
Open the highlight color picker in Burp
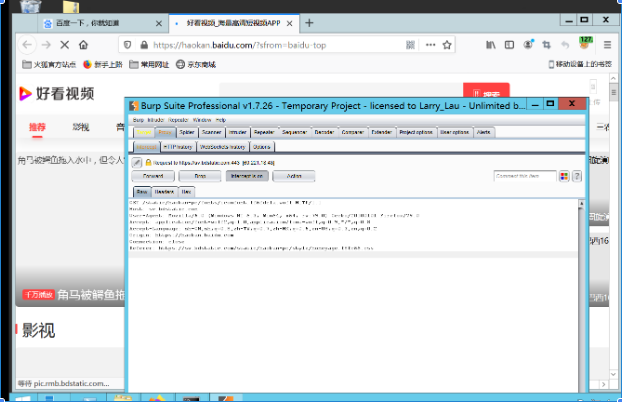(x=564, y=176)
